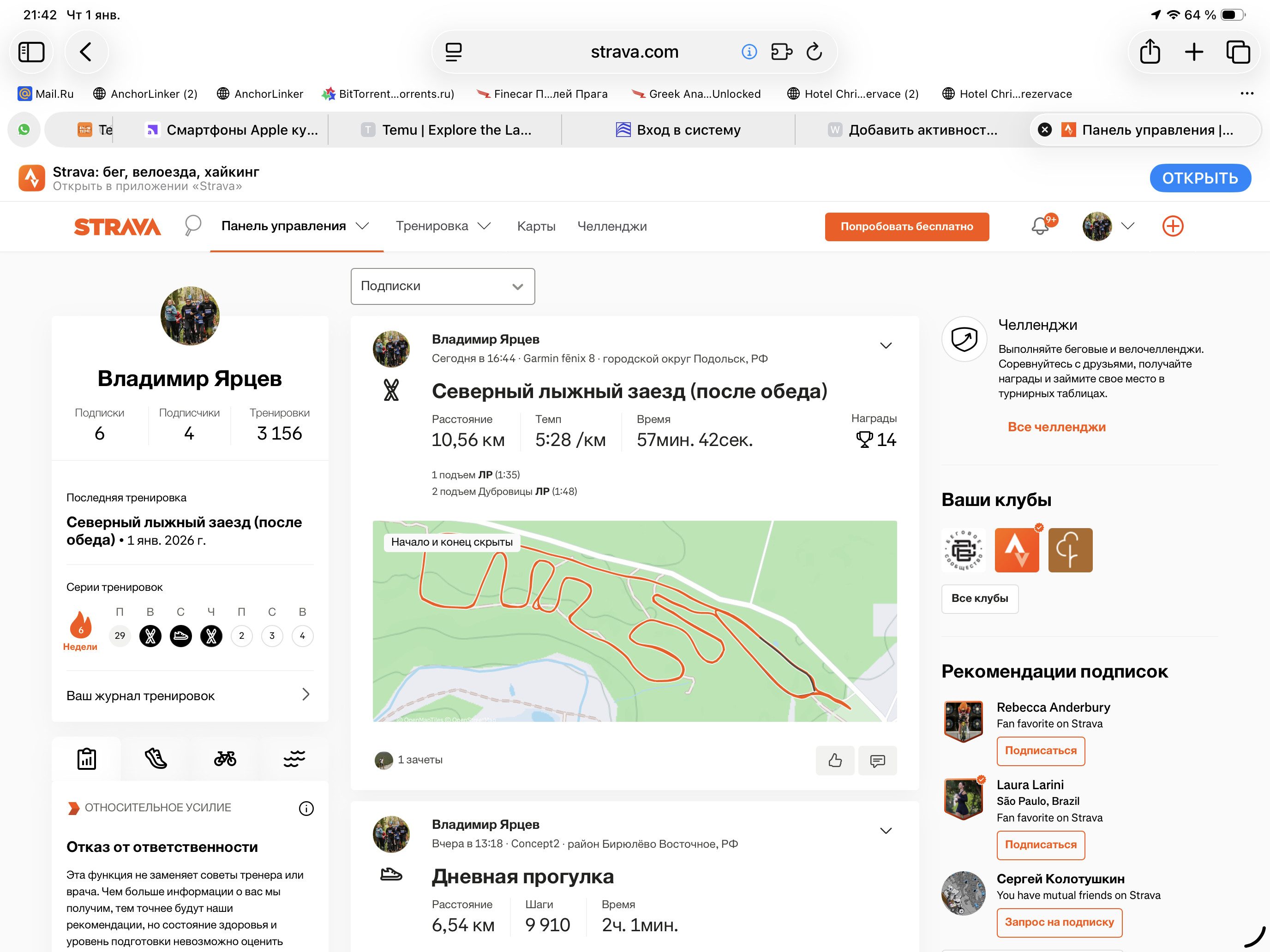Image resolution: width=1270 pixels, height=952 pixels.
Task: Open the Все челленджи link
Action: pos(1056,426)
